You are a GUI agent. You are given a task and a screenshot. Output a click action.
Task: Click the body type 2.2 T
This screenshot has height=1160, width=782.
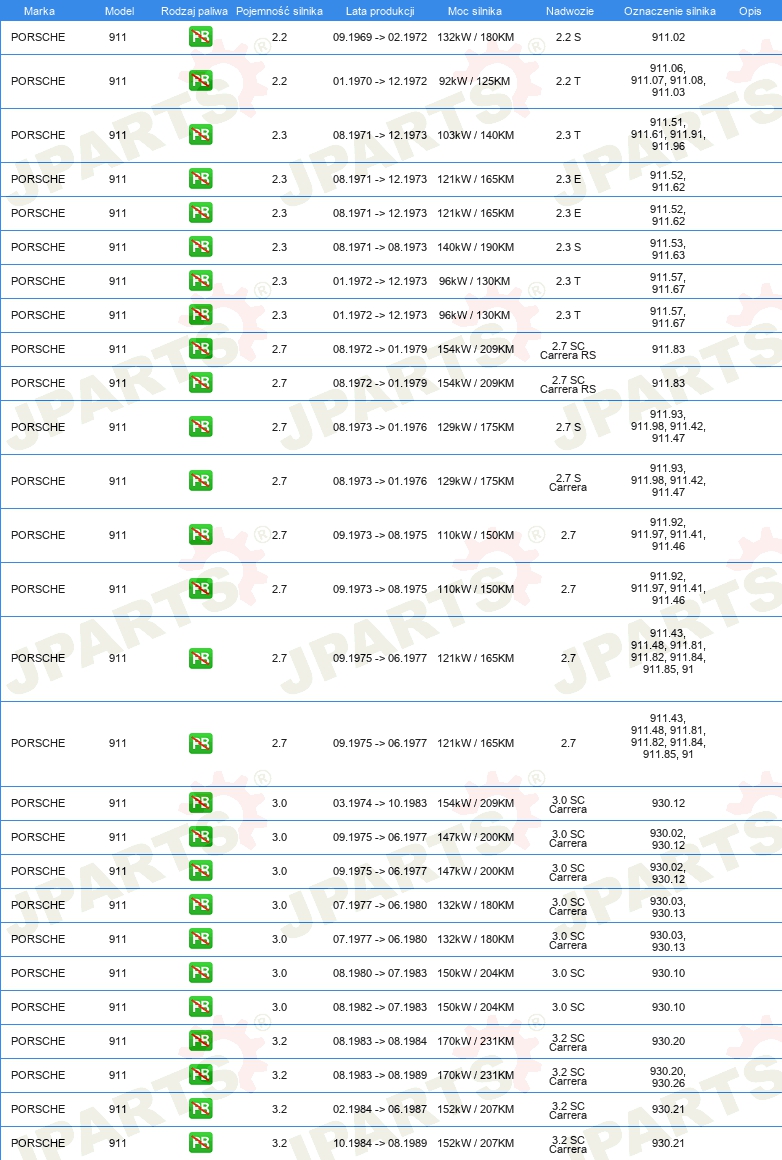tap(568, 81)
